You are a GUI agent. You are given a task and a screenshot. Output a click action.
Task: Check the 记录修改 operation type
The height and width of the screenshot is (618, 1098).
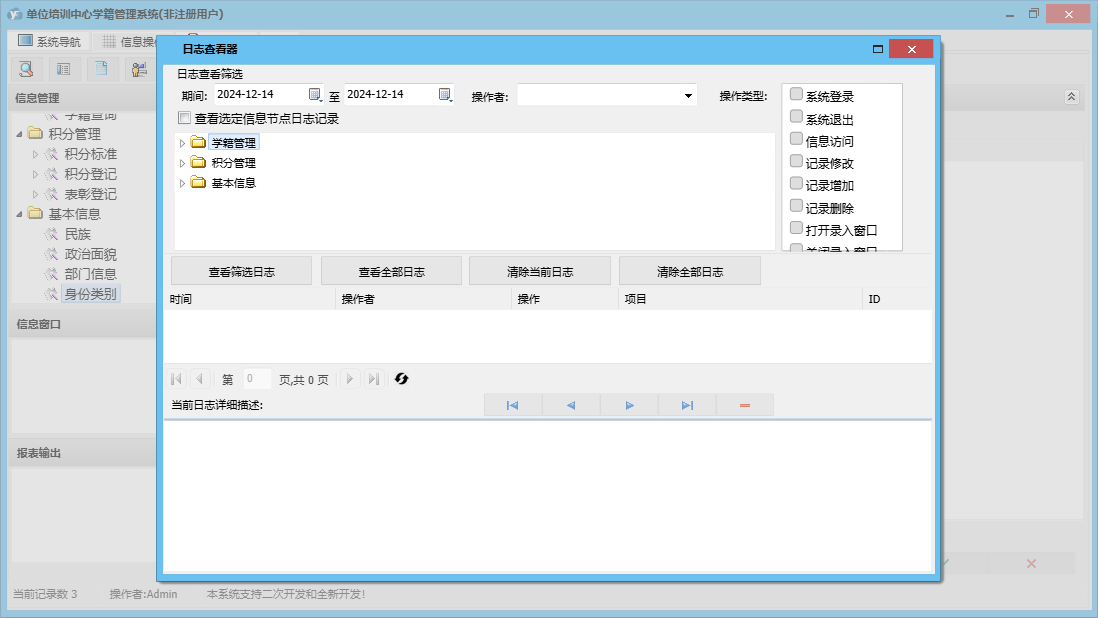point(796,162)
